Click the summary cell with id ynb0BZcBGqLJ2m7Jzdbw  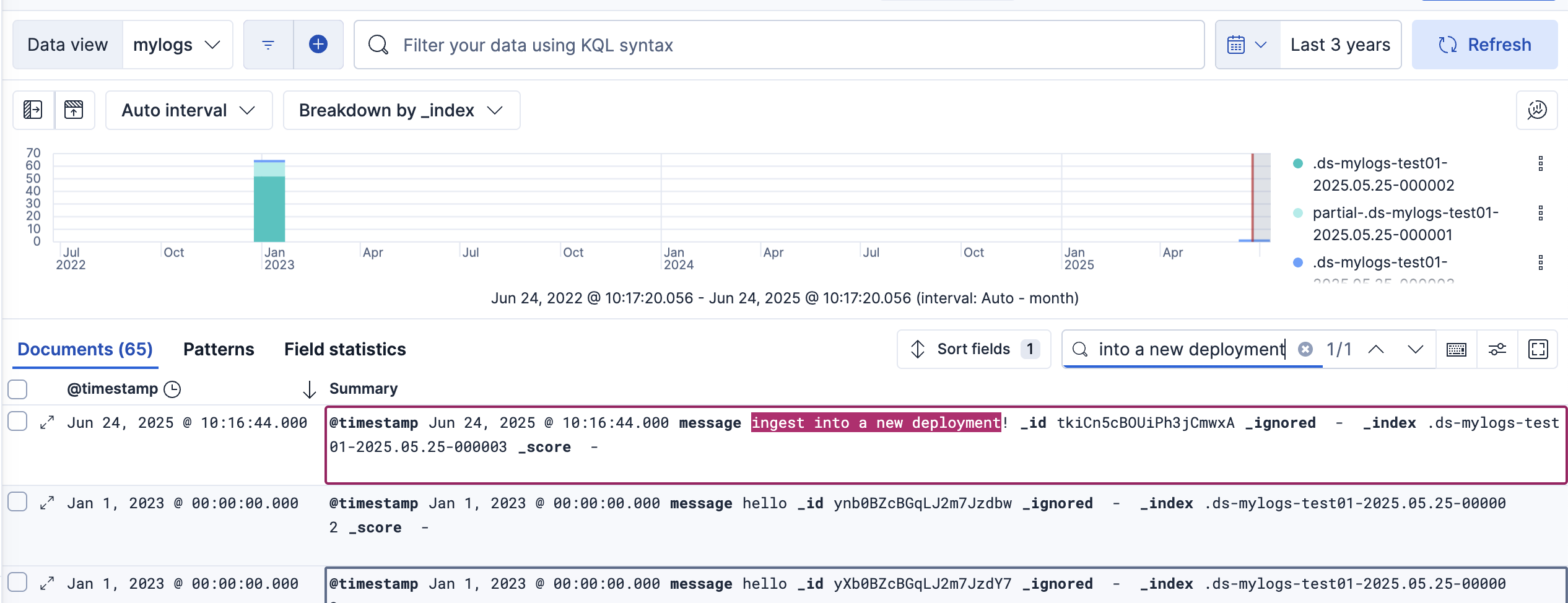pyautogui.click(x=945, y=526)
